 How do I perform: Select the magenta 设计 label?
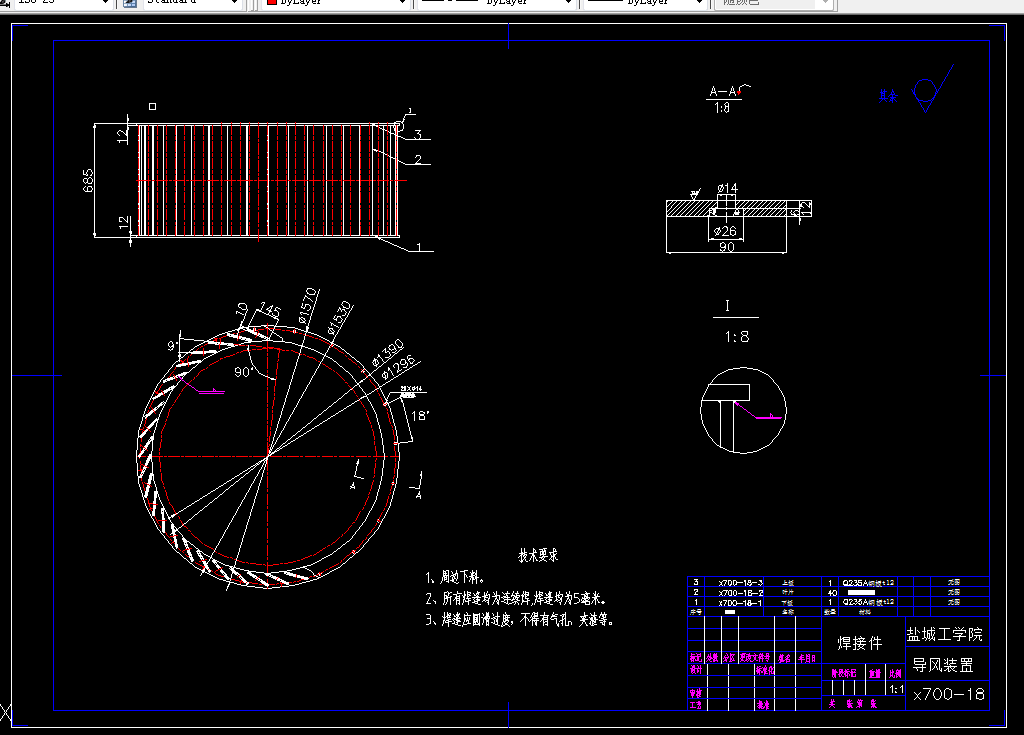pos(696,670)
